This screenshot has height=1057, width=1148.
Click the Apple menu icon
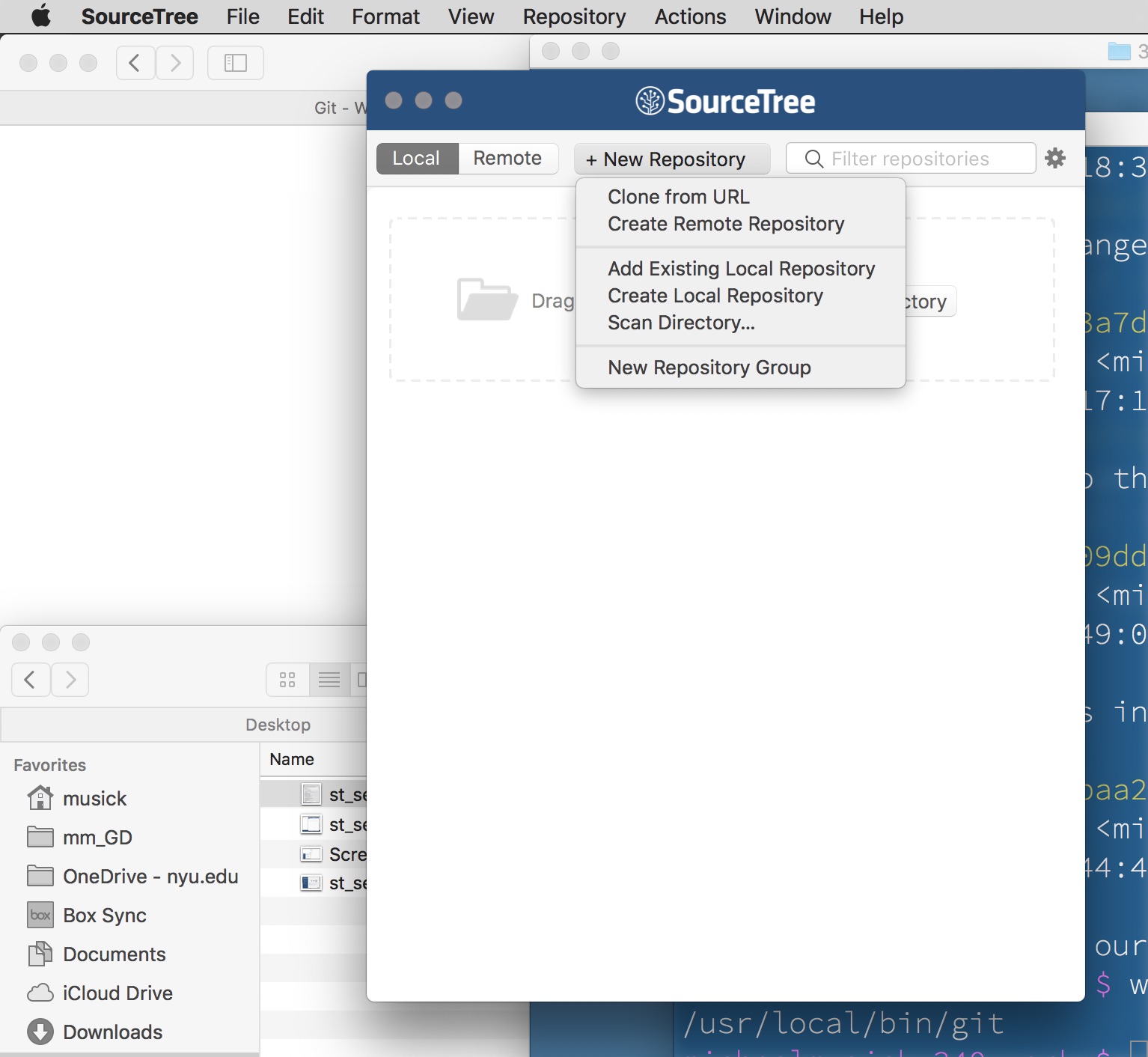[x=41, y=16]
